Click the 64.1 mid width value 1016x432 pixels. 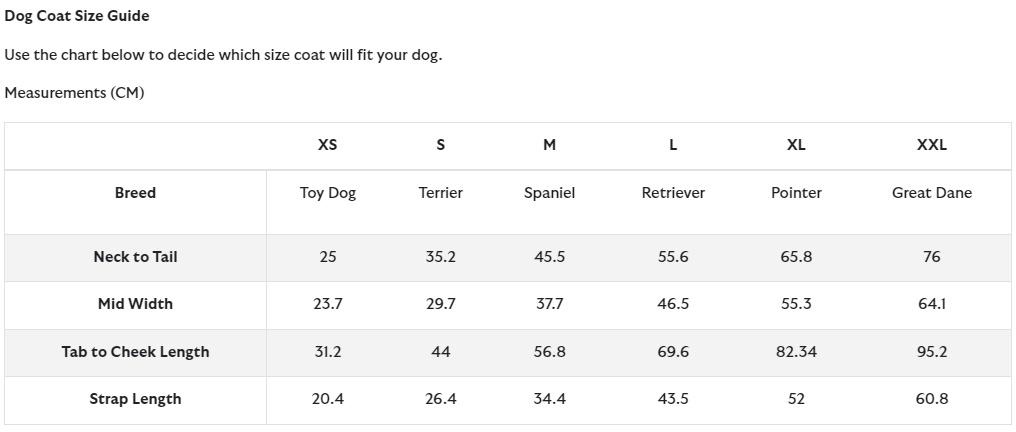931,304
